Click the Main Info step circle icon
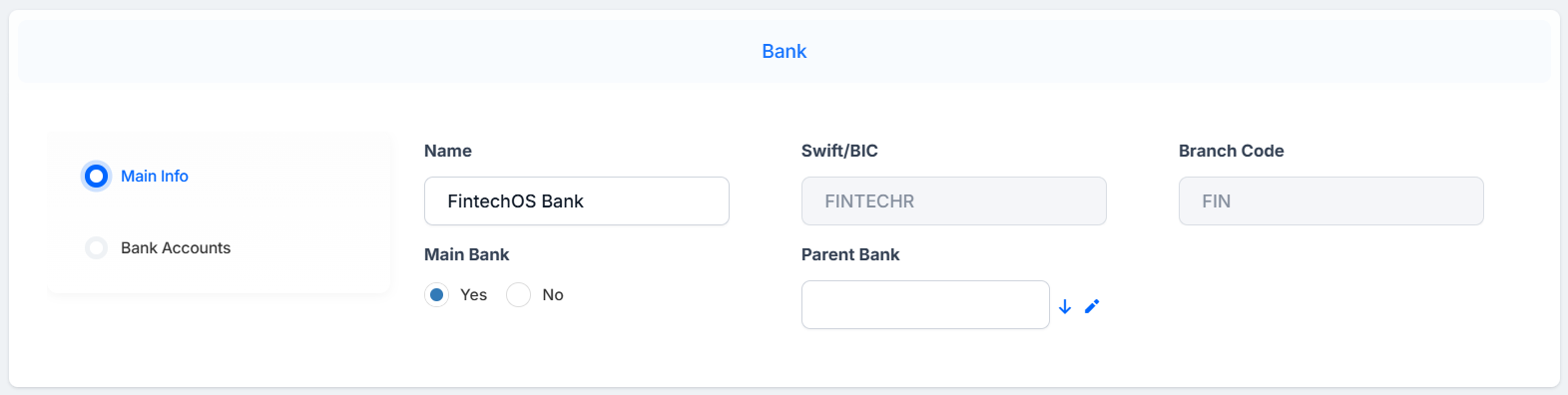The image size is (1568, 395). pos(96,177)
